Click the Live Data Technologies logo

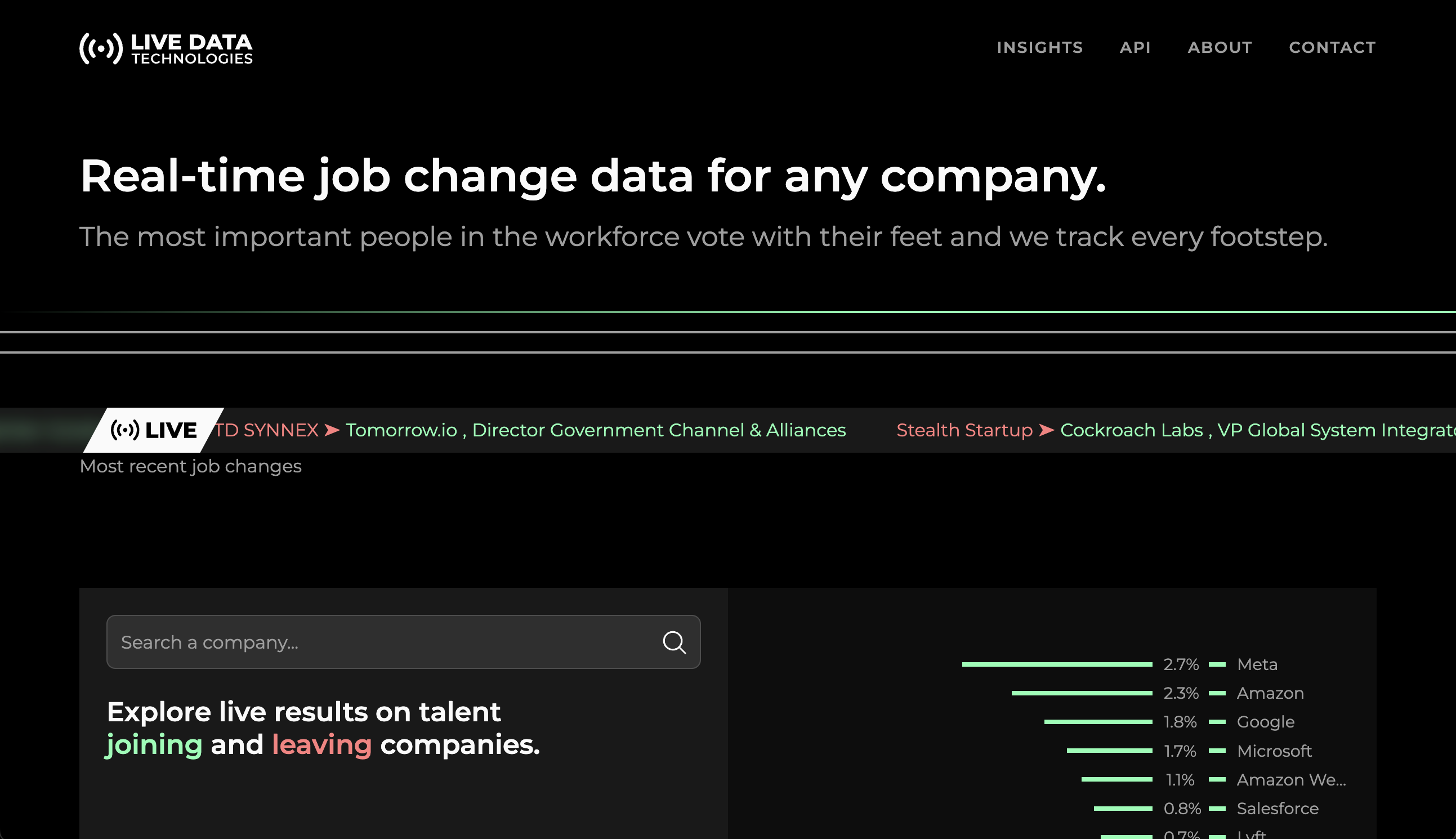click(166, 48)
